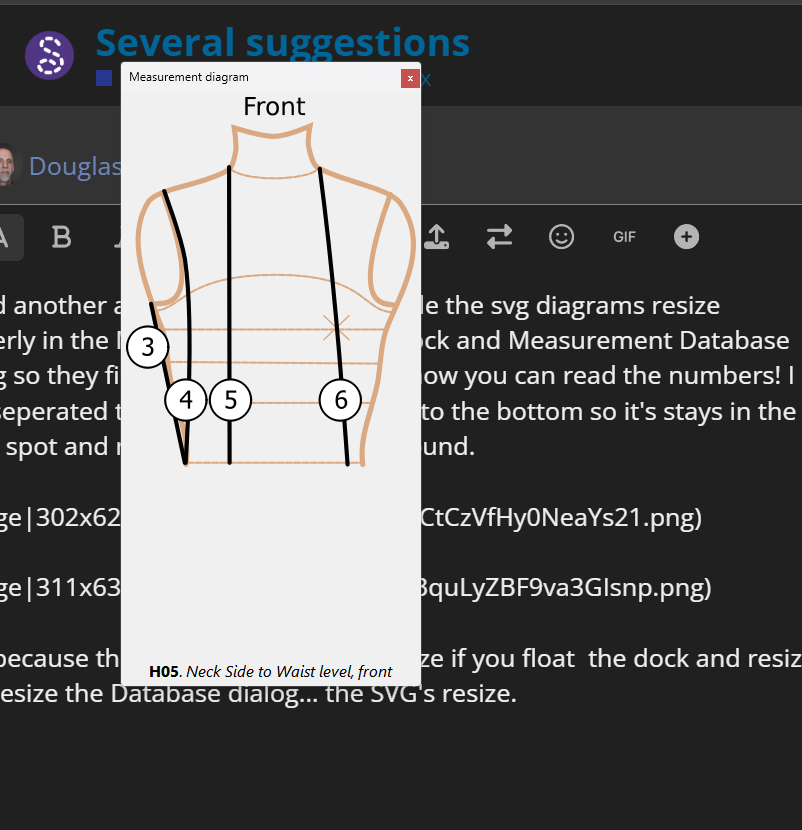Select measurement marker 3 on diagram
Viewport: 802px width, 830px height.
148,347
